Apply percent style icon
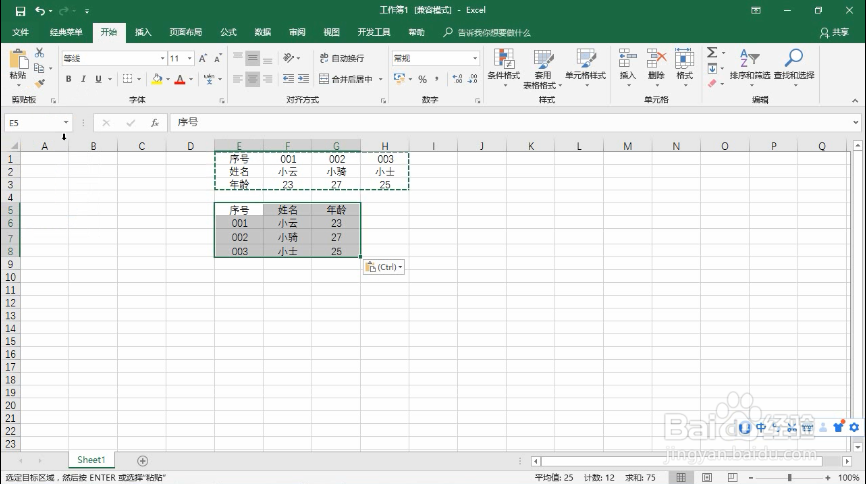The height and width of the screenshot is (484, 866). pyautogui.click(x=423, y=79)
